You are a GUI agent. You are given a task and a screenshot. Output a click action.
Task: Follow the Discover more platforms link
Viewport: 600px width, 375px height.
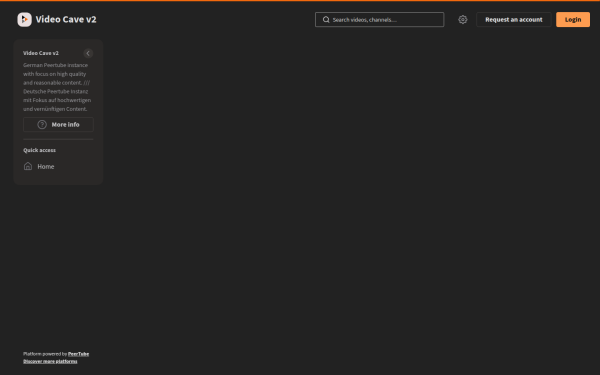pos(50,361)
